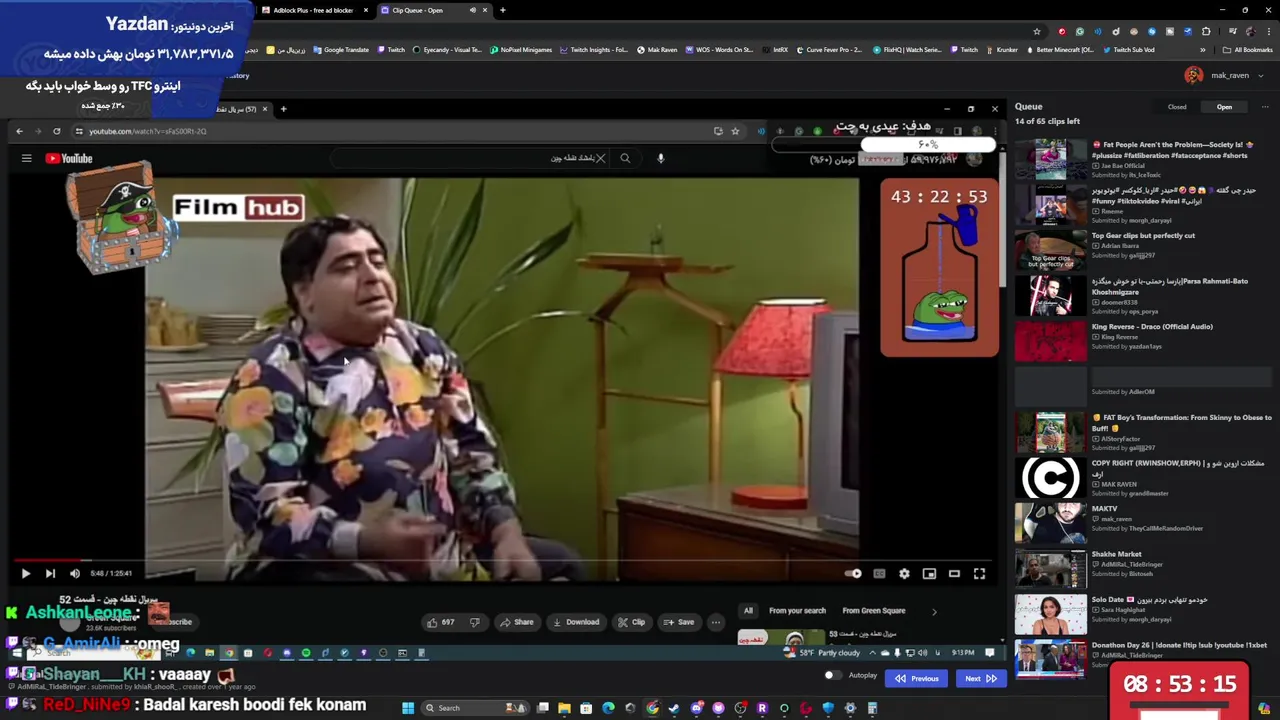Switch player to theater mode
1280x720 pixels.
click(x=954, y=574)
